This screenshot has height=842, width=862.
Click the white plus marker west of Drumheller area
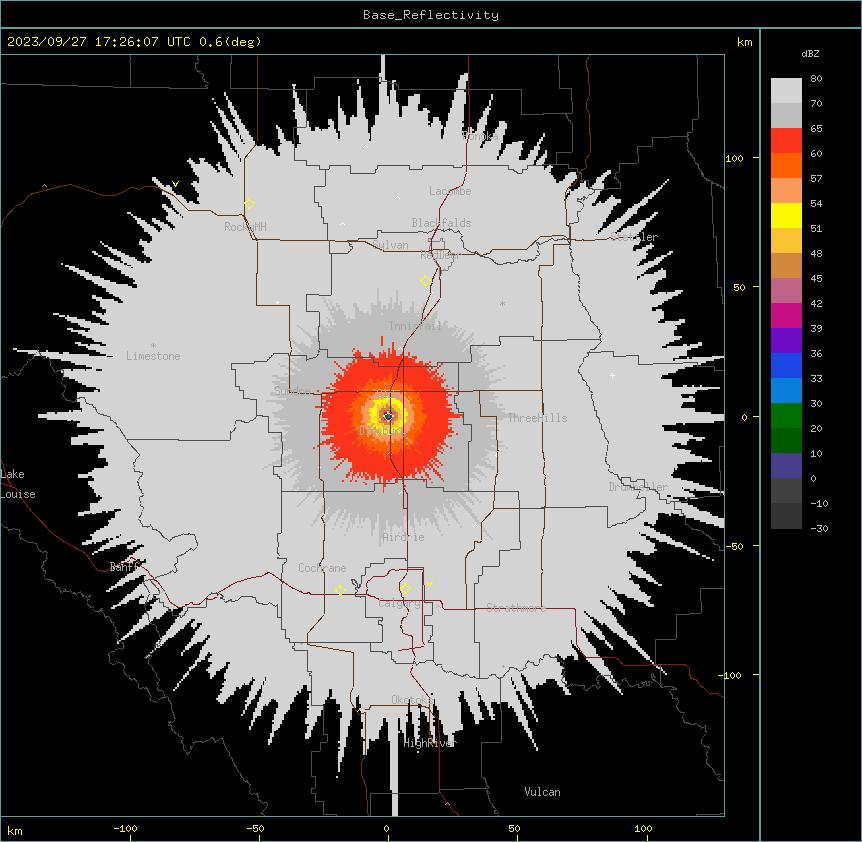pos(612,375)
